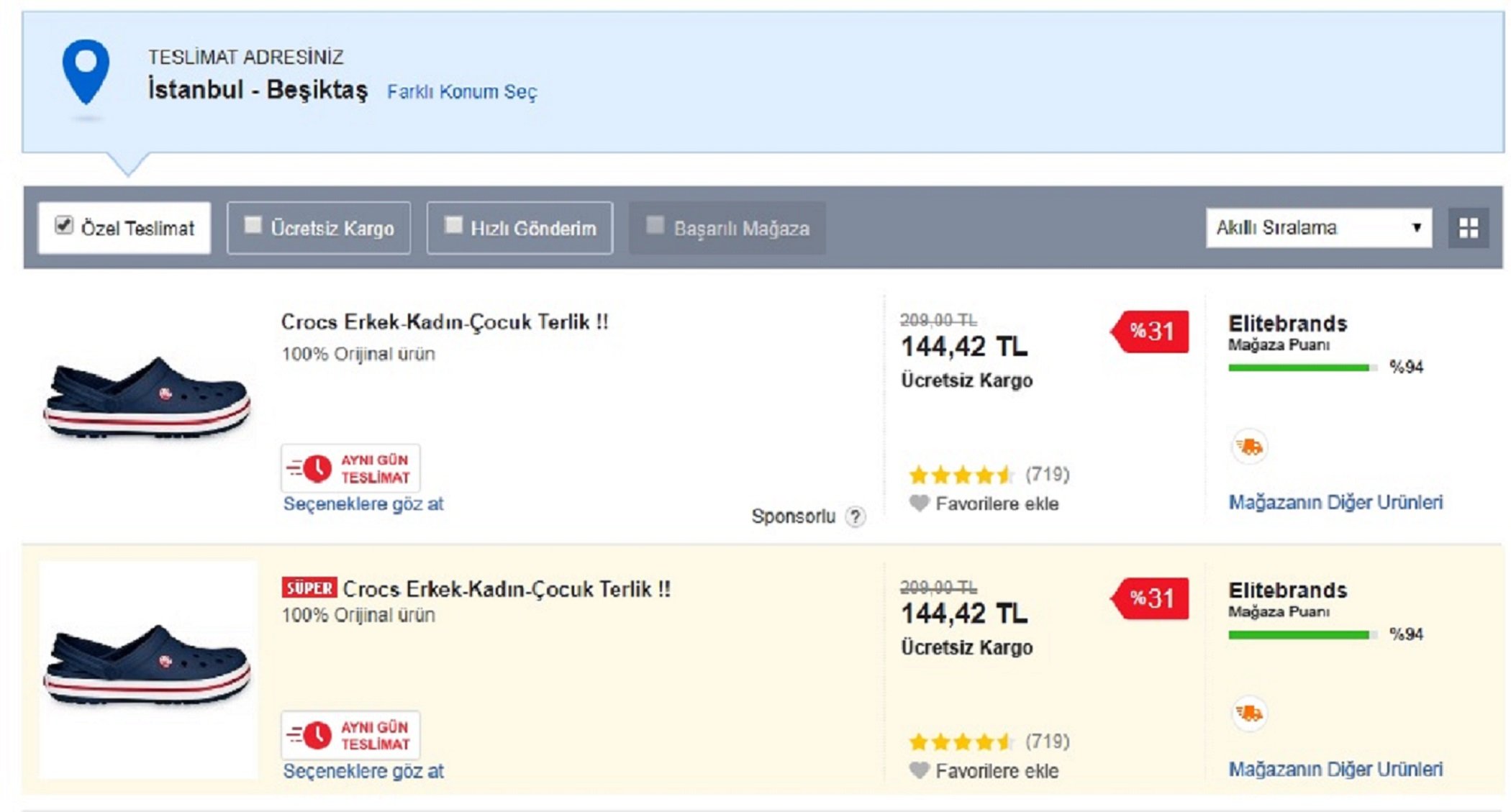Click store rating bar in sponsored listing

1302,368
